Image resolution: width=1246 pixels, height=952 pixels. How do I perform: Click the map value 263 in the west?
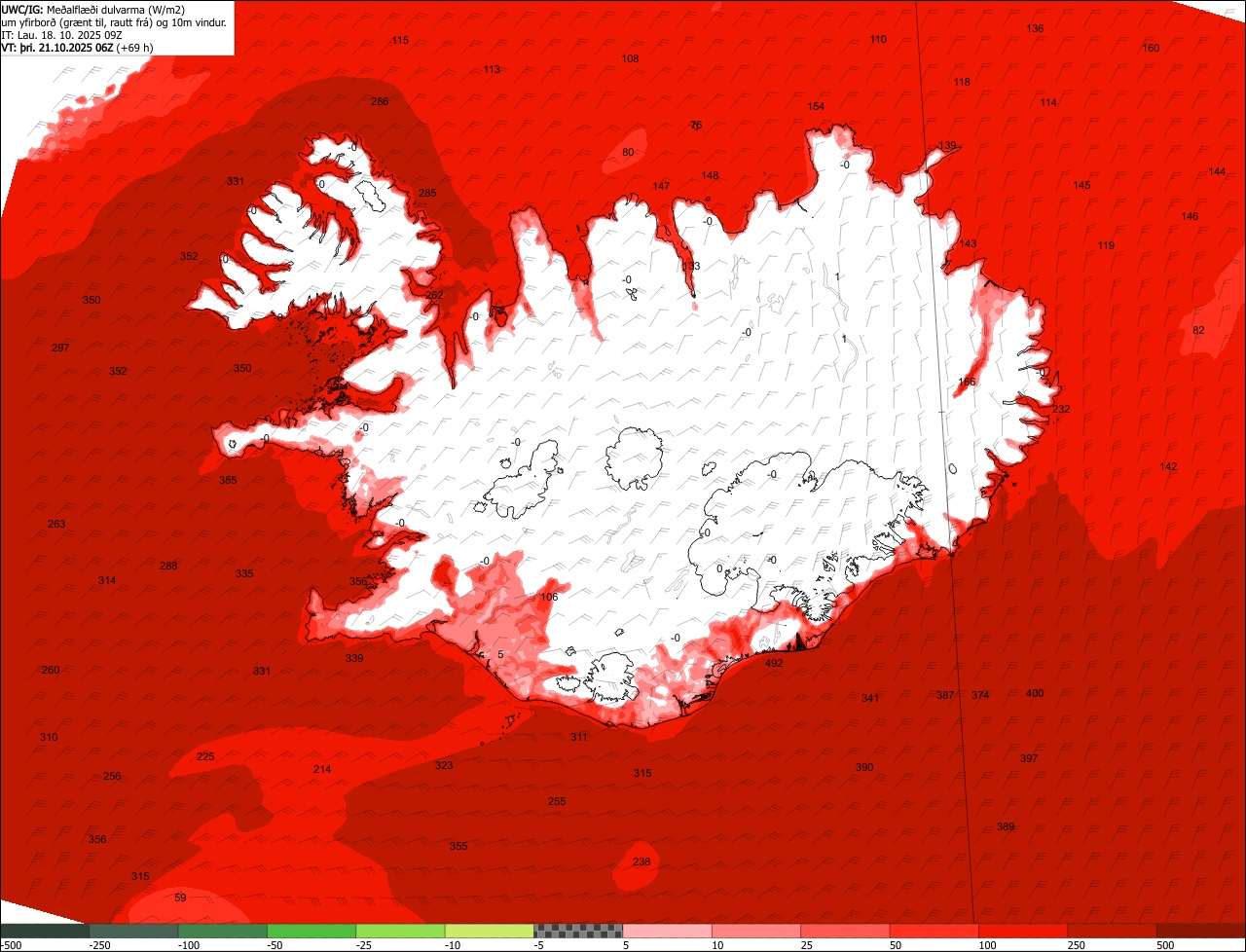(x=56, y=524)
